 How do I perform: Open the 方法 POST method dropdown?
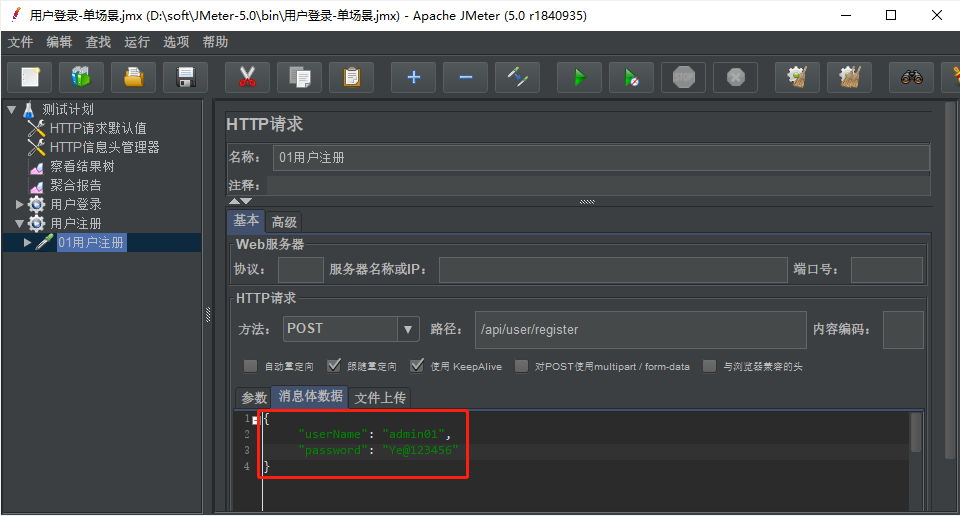408,329
